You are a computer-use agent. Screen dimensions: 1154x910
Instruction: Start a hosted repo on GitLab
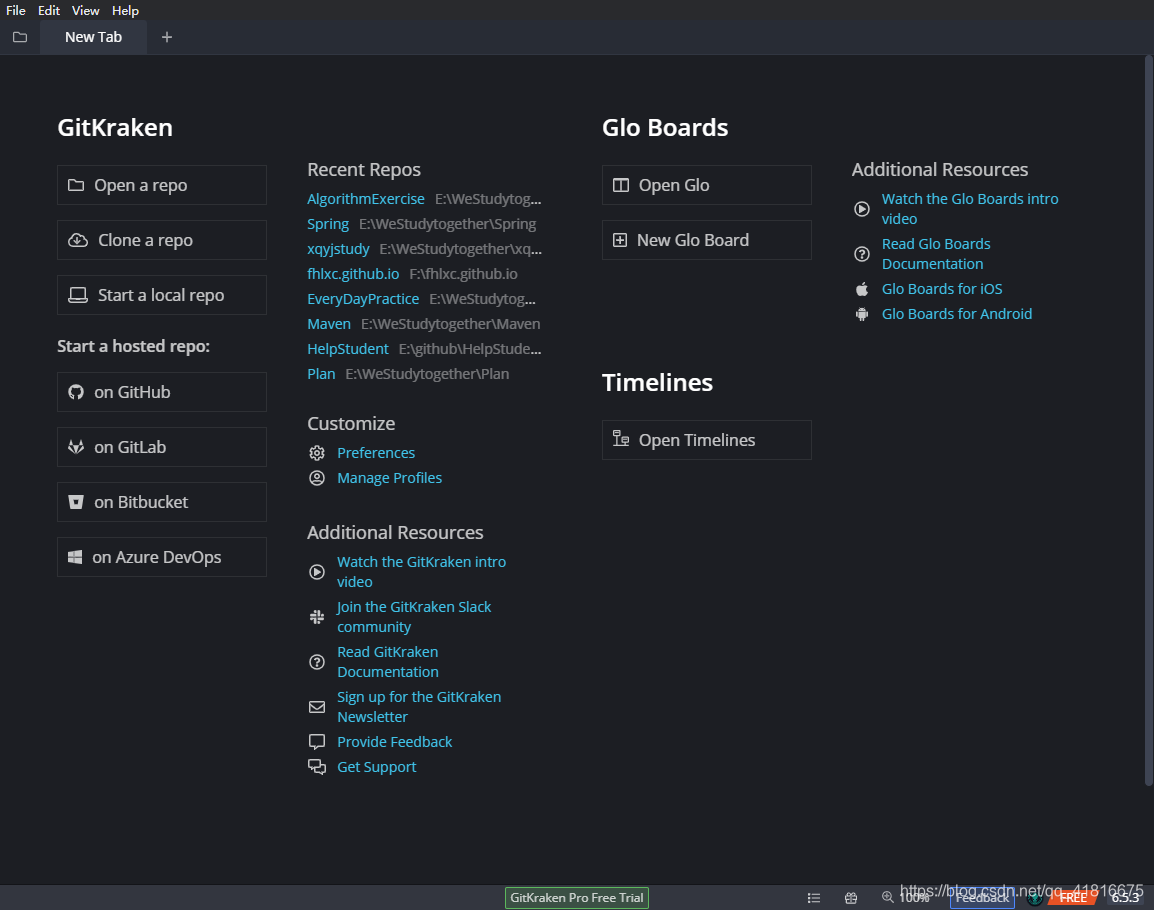(x=162, y=447)
